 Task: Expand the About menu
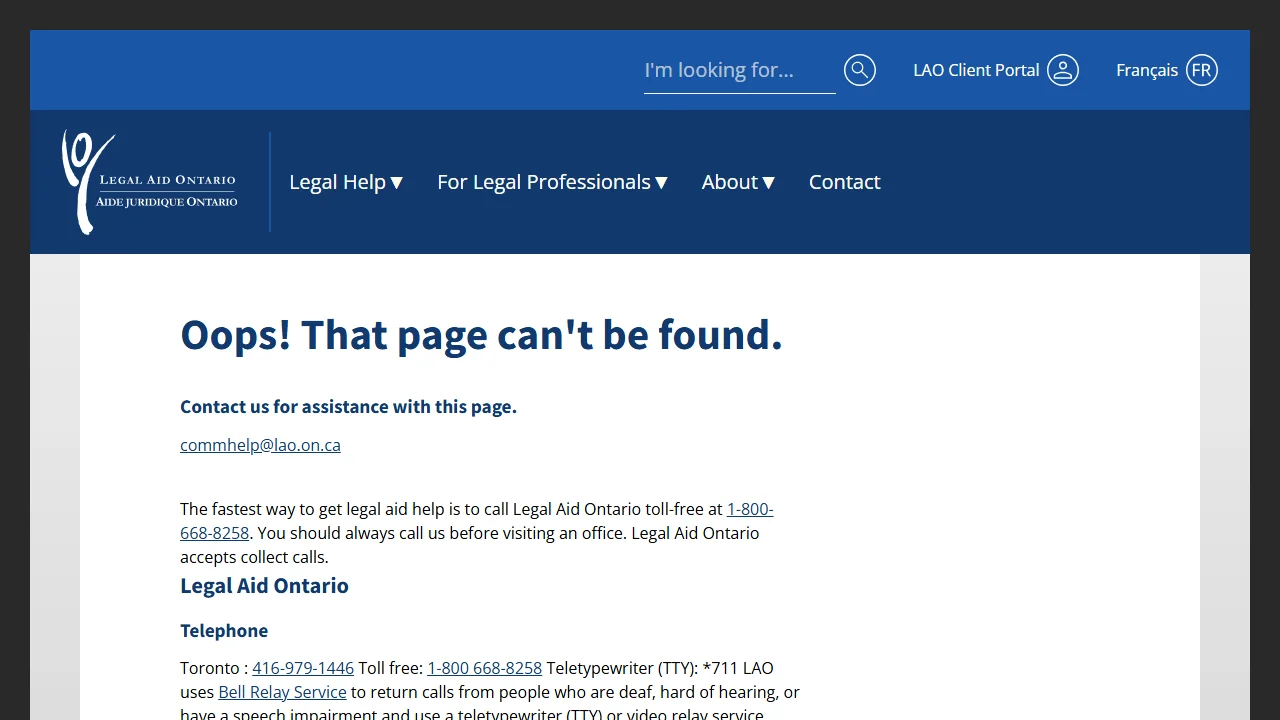tap(738, 182)
